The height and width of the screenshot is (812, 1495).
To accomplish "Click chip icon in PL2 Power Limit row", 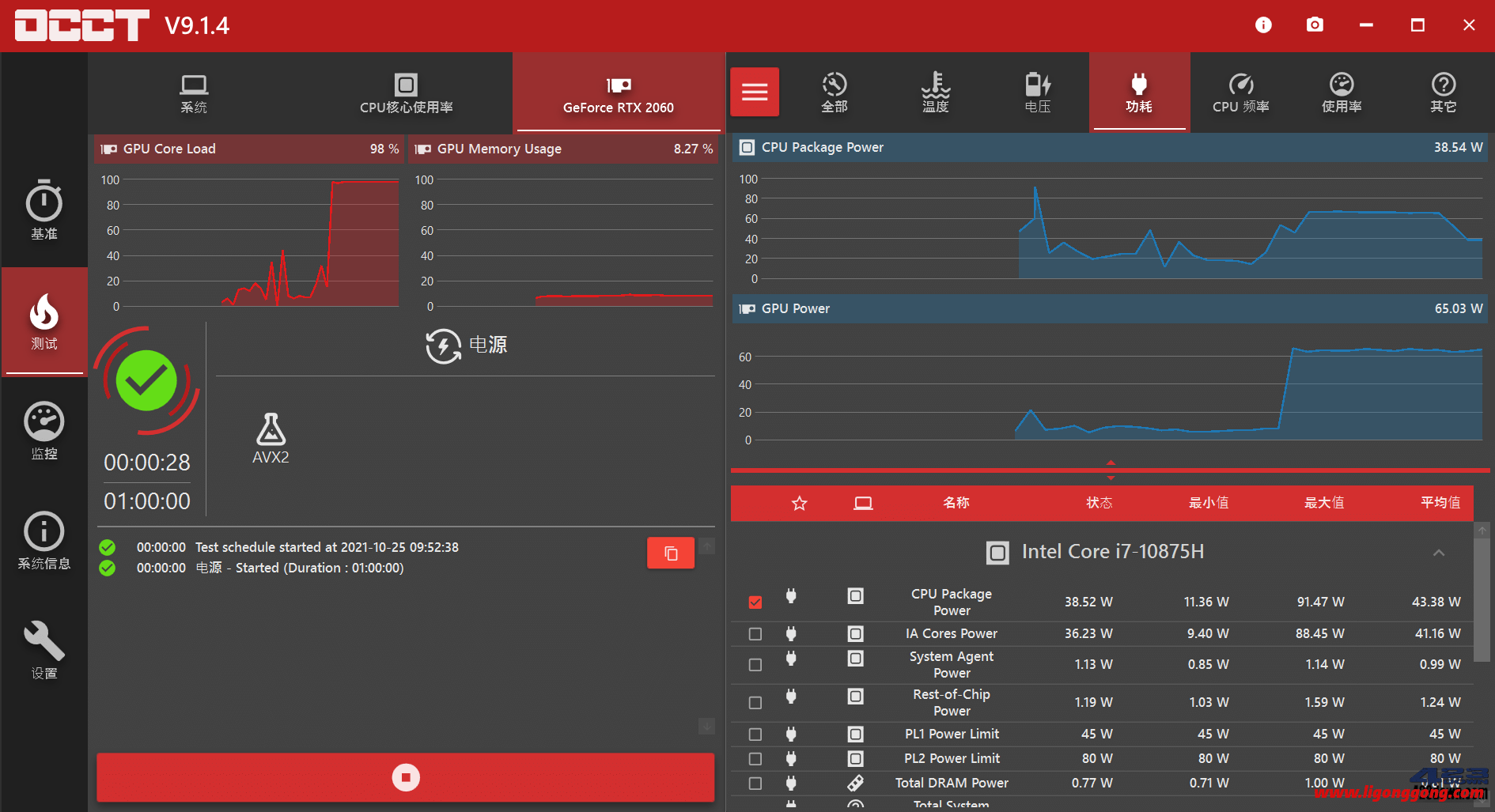I will pyautogui.click(x=855, y=759).
